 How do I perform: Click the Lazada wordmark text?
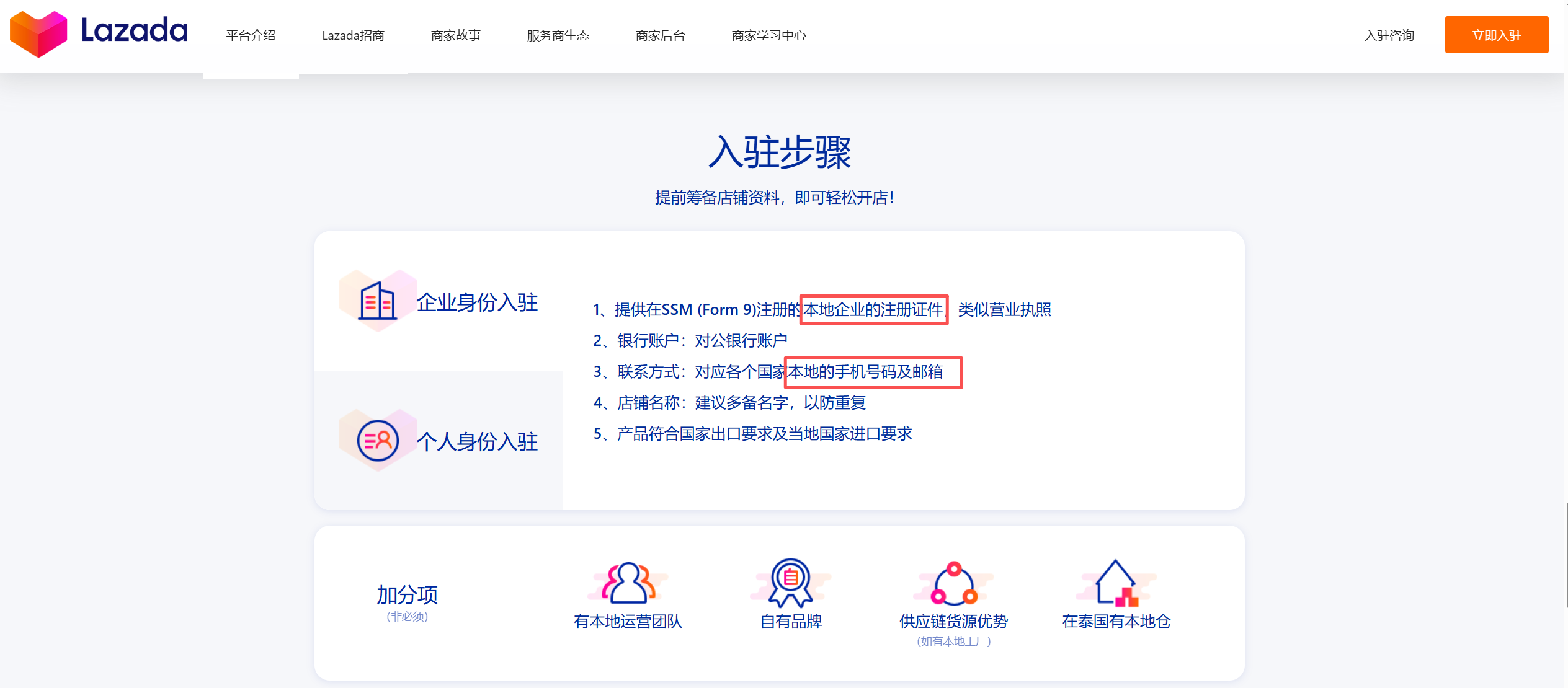[x=134, y=30]
